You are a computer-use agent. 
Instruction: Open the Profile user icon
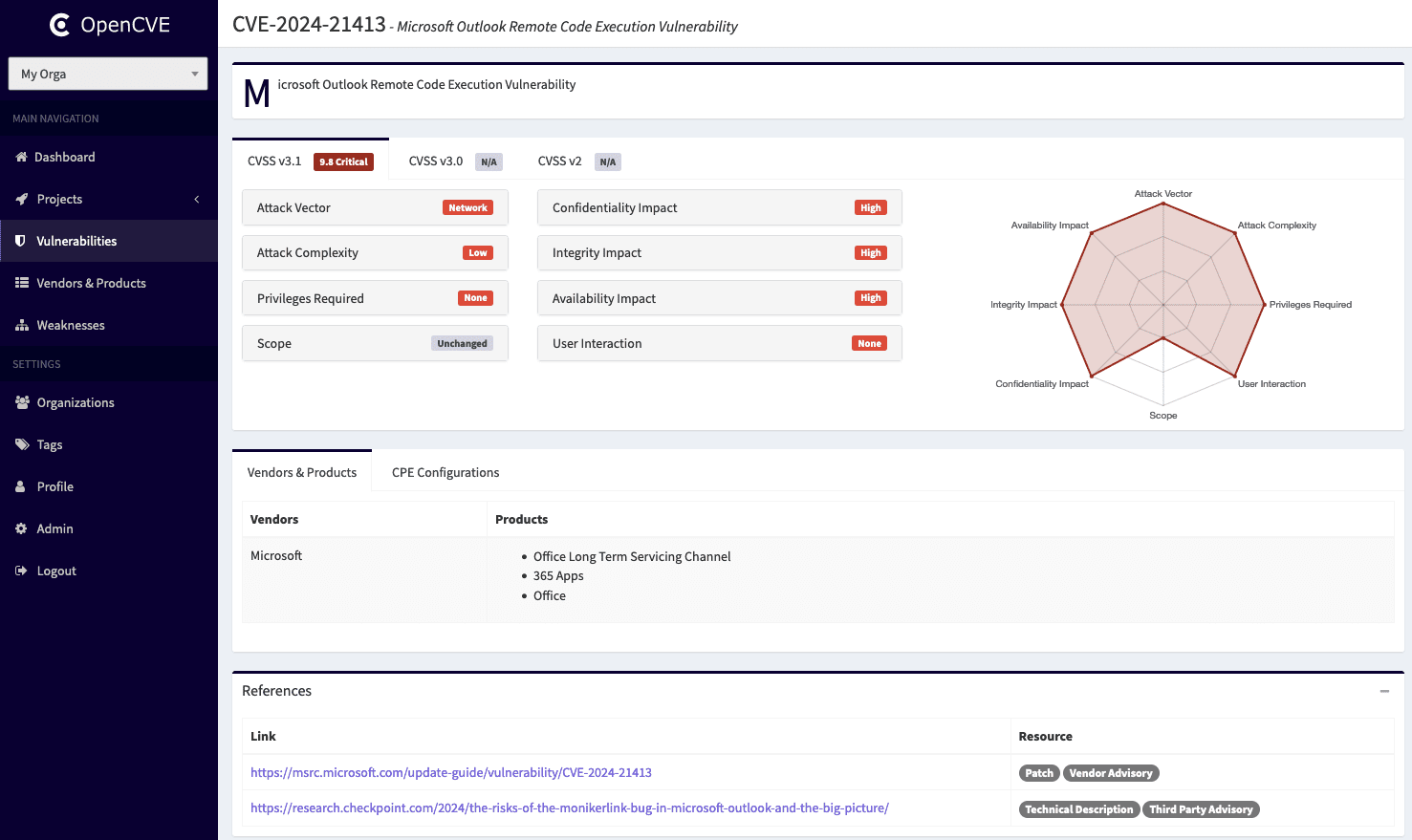(21, 486)
